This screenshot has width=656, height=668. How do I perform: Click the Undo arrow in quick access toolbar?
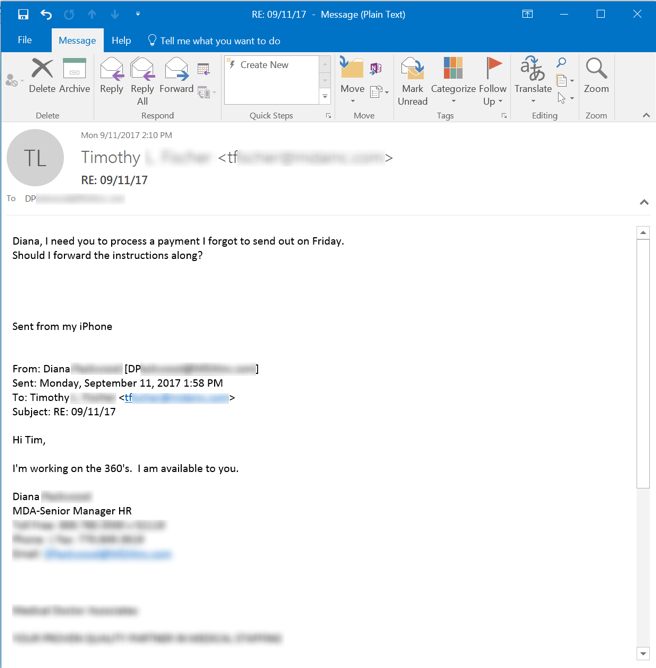(46, 14)
